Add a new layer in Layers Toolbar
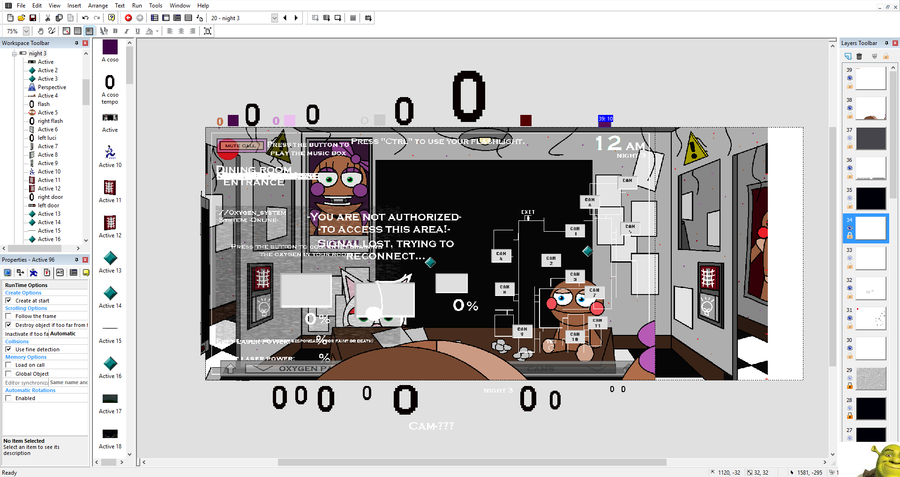The image size is (900, 477). coord(847,56)
